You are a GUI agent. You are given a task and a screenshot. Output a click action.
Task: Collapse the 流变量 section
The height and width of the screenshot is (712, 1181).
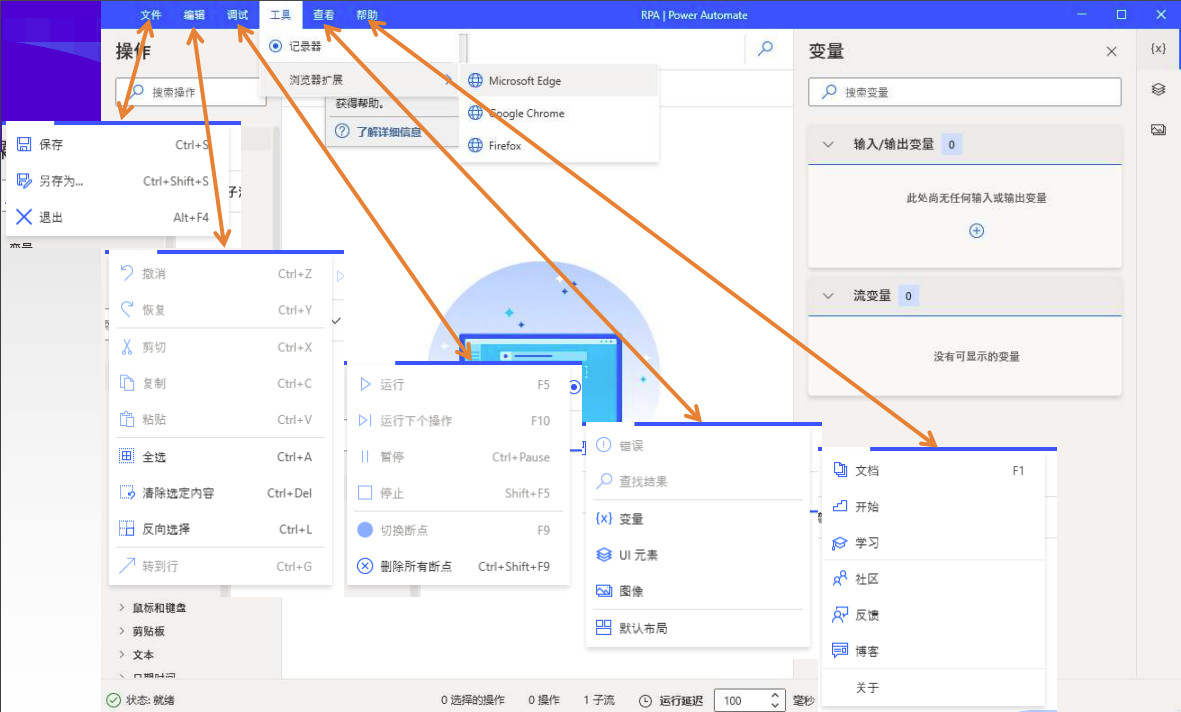pyautogui.click(x=828, y=295)
